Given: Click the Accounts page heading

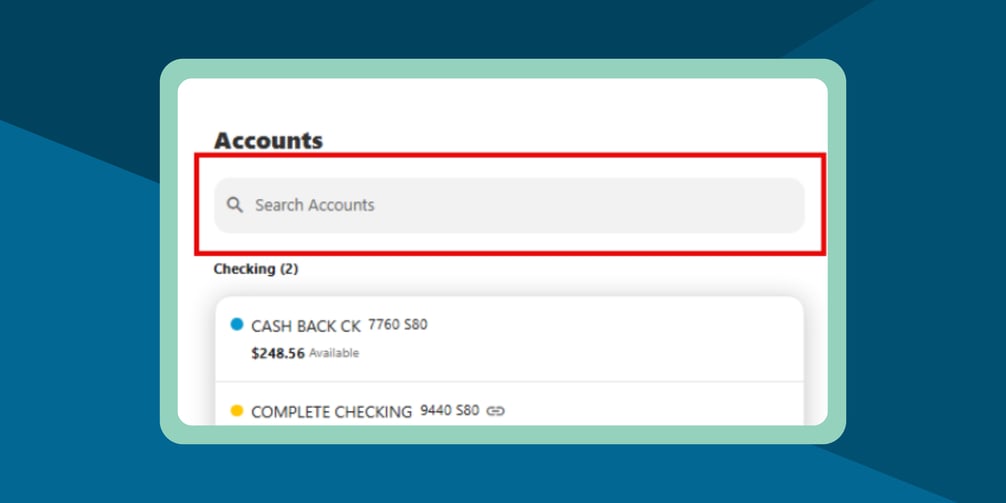Looking at the screenshot, I should [x=268, y=141].
